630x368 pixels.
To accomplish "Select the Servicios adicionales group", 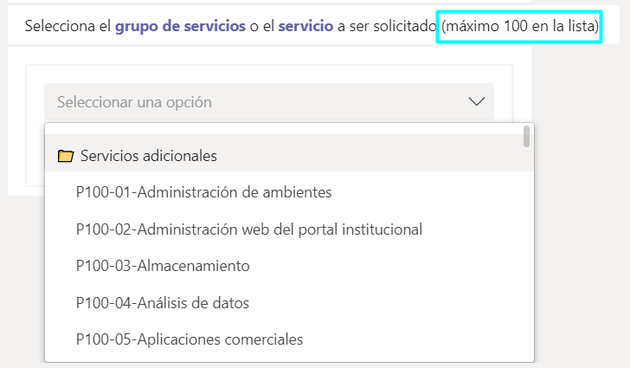I will click(289, 156).
